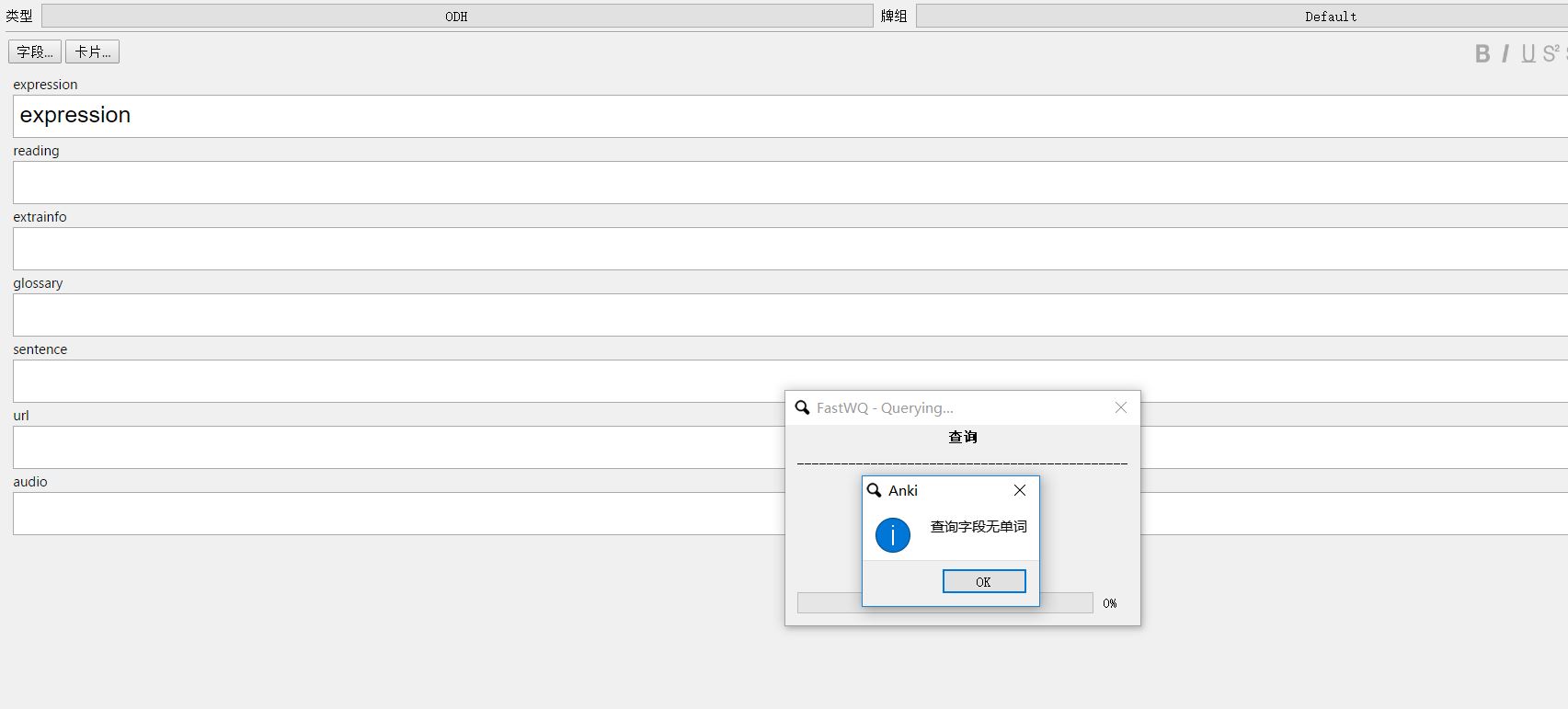Close the FastWQ Querying window
The height and width of the screenshot is (709, 1568).
point(1121,407)
